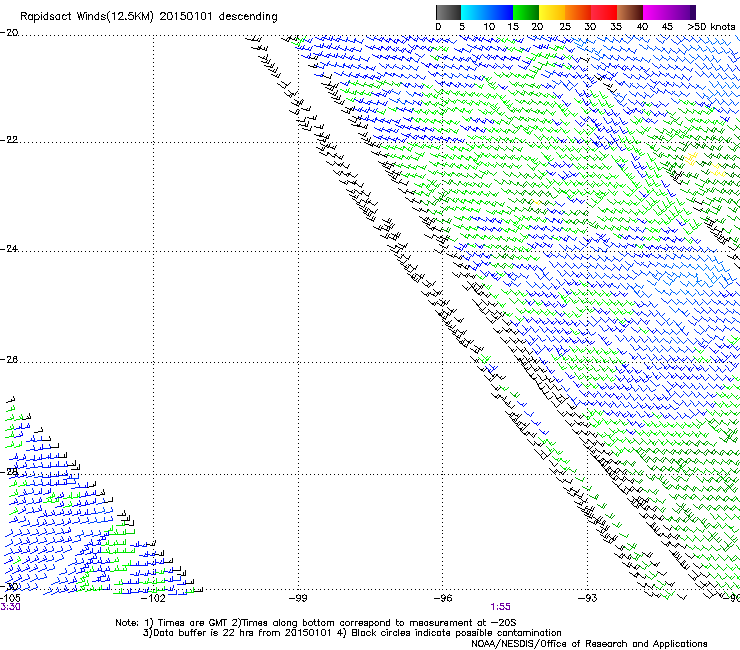The width and height of the screenshot is (740, 650).
Task: Click the -96 longitude axis label
Action: tap(443, 598)
